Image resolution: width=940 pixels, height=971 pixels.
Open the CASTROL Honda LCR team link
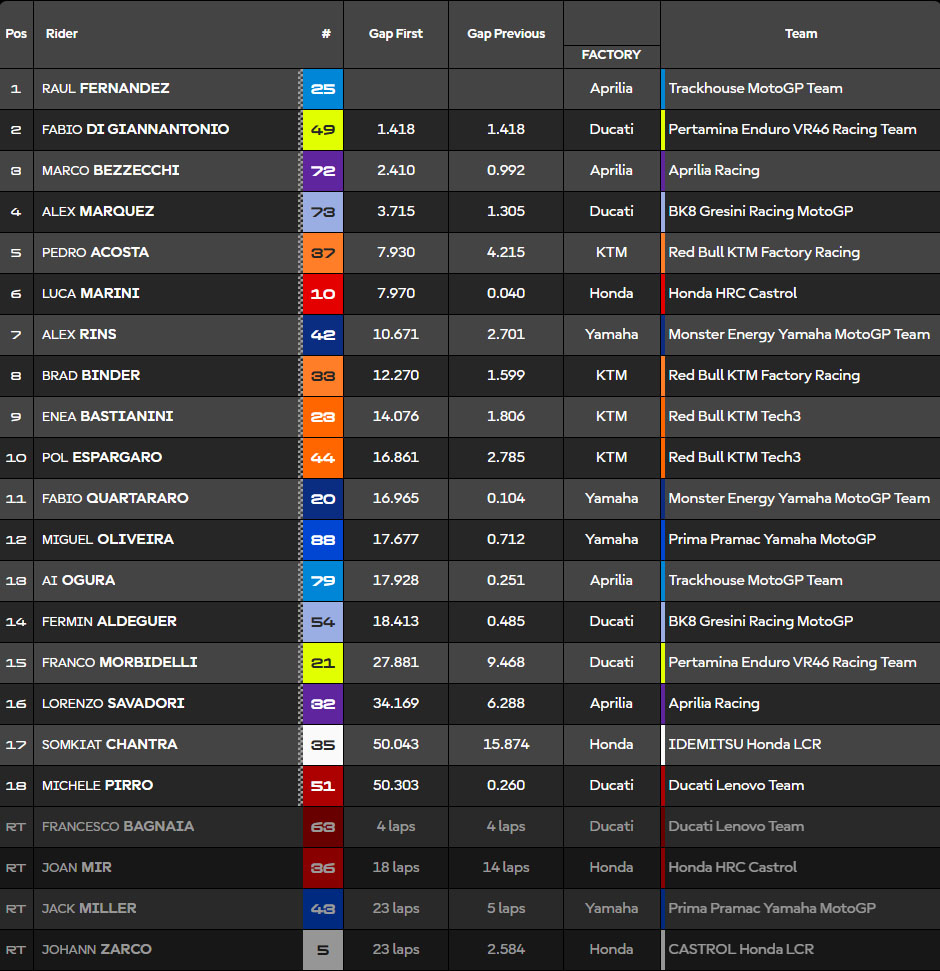click(741, 950)
